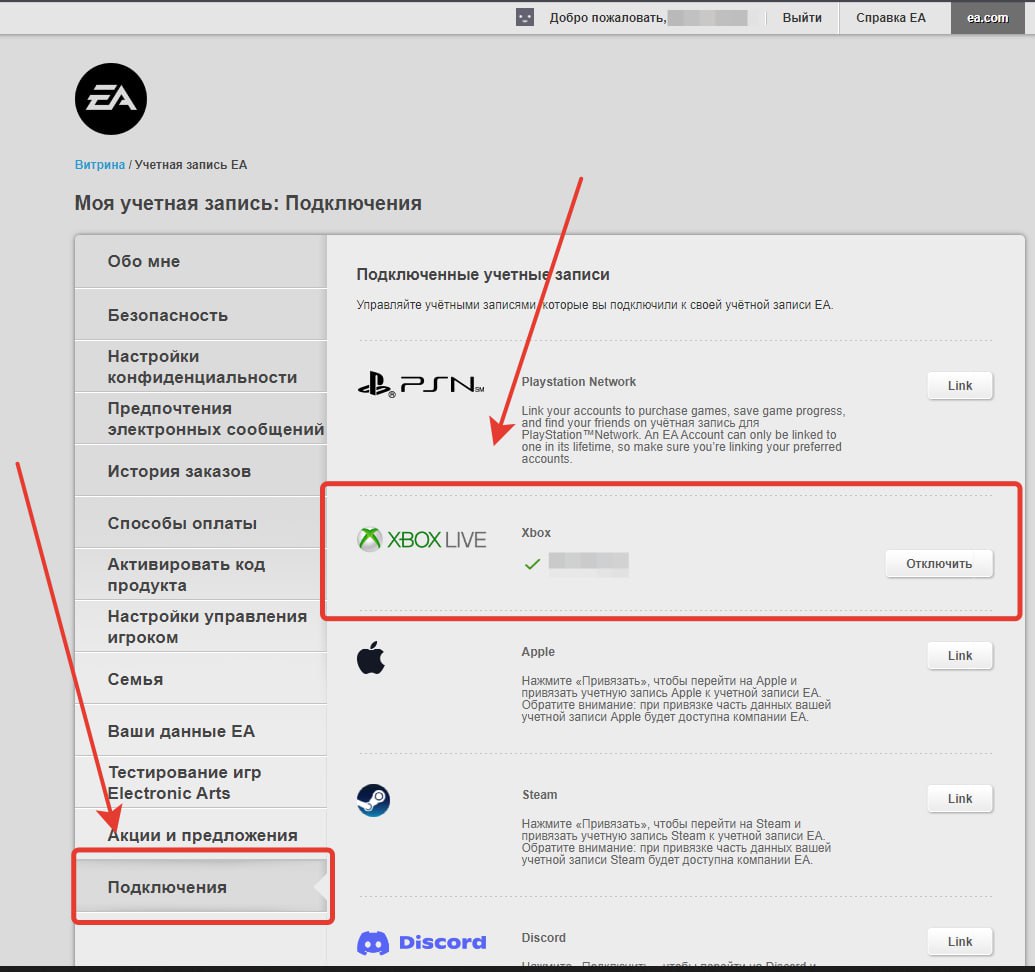Click the user avatar icon in top bar
The width and height of the screenshot is (1035, 972).
525,17
